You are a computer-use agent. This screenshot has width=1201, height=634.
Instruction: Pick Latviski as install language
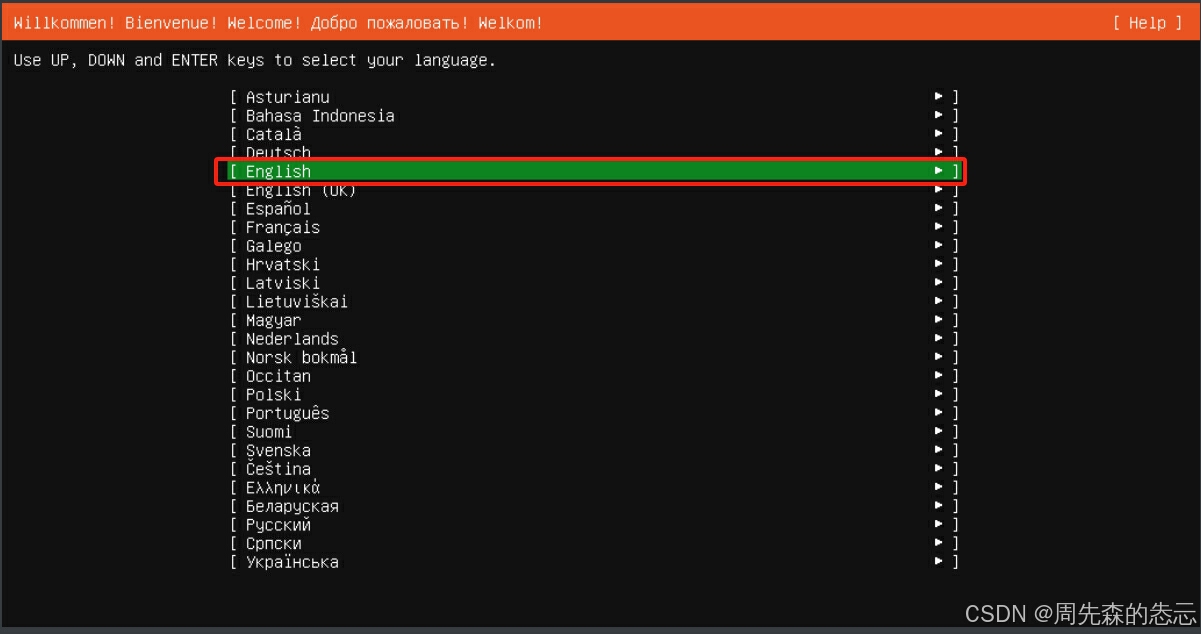[x=594, y=283]
